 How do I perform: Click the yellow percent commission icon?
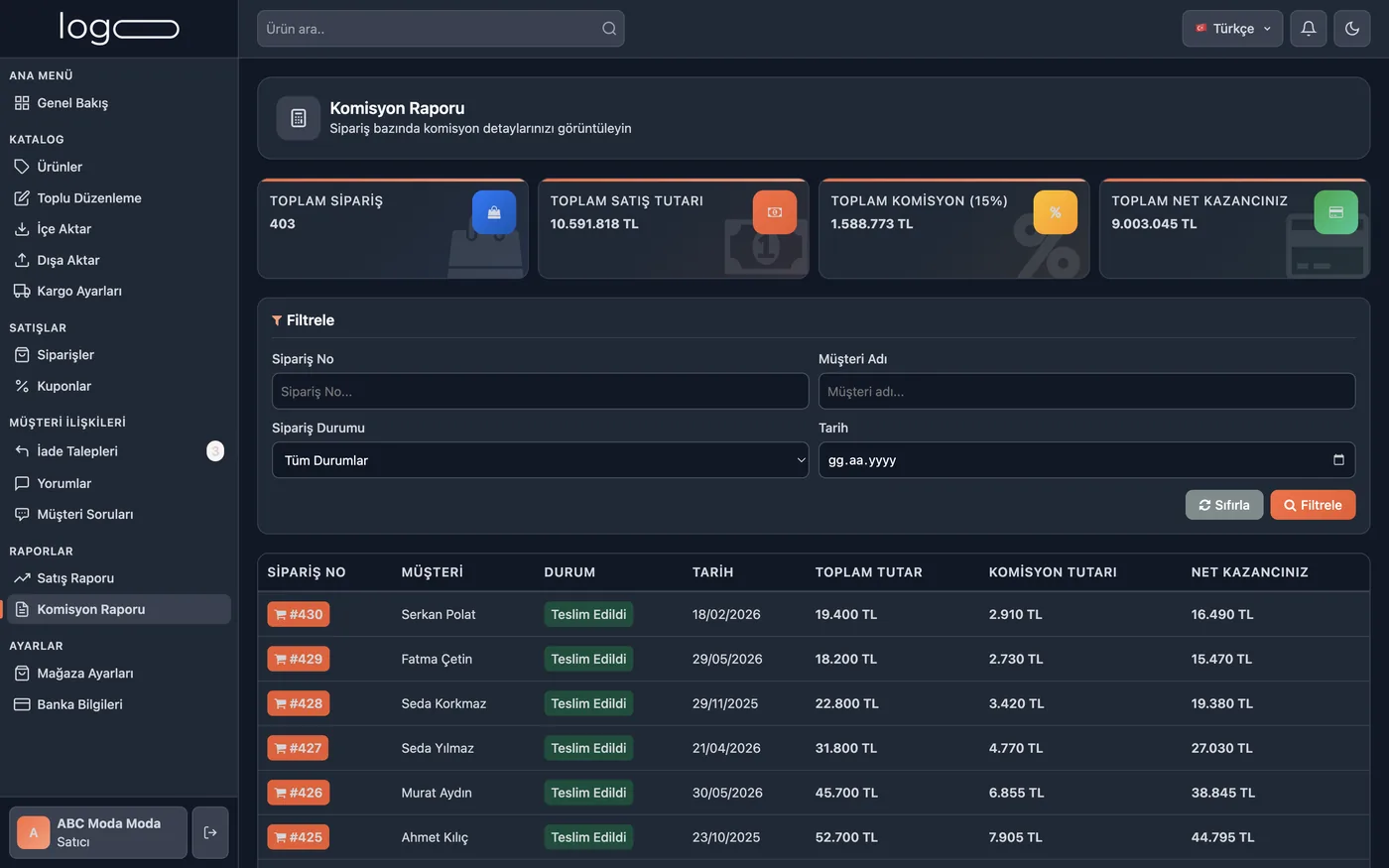coord(1055,212)
